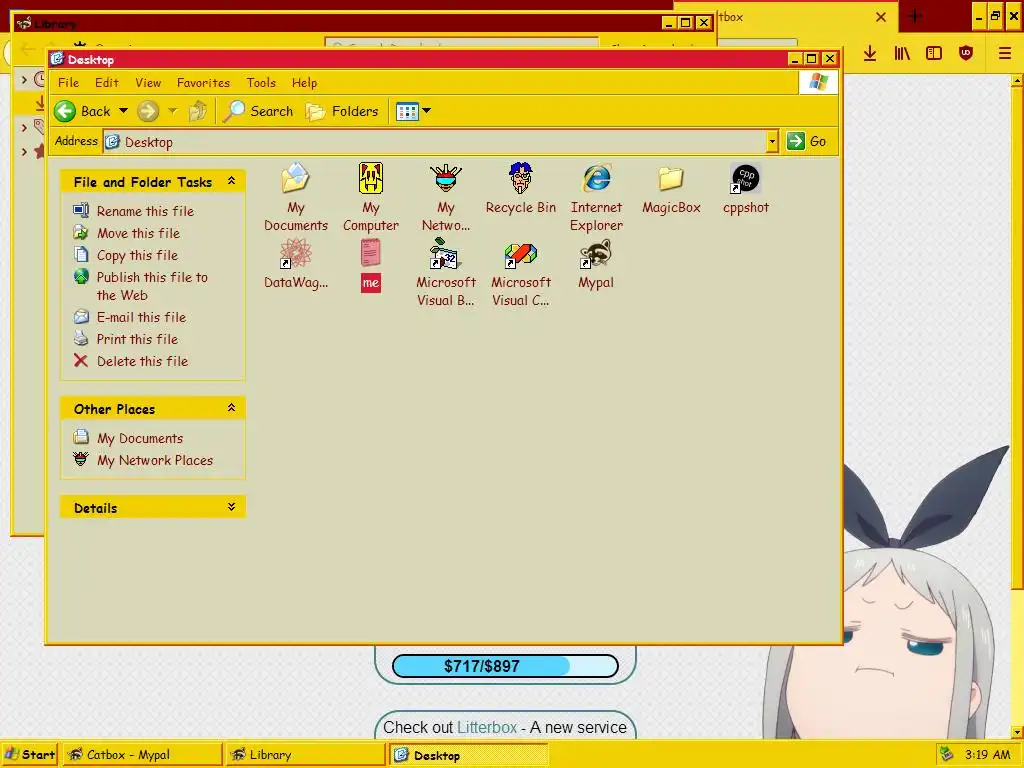Open the browser Library icon

click(902, 54)
